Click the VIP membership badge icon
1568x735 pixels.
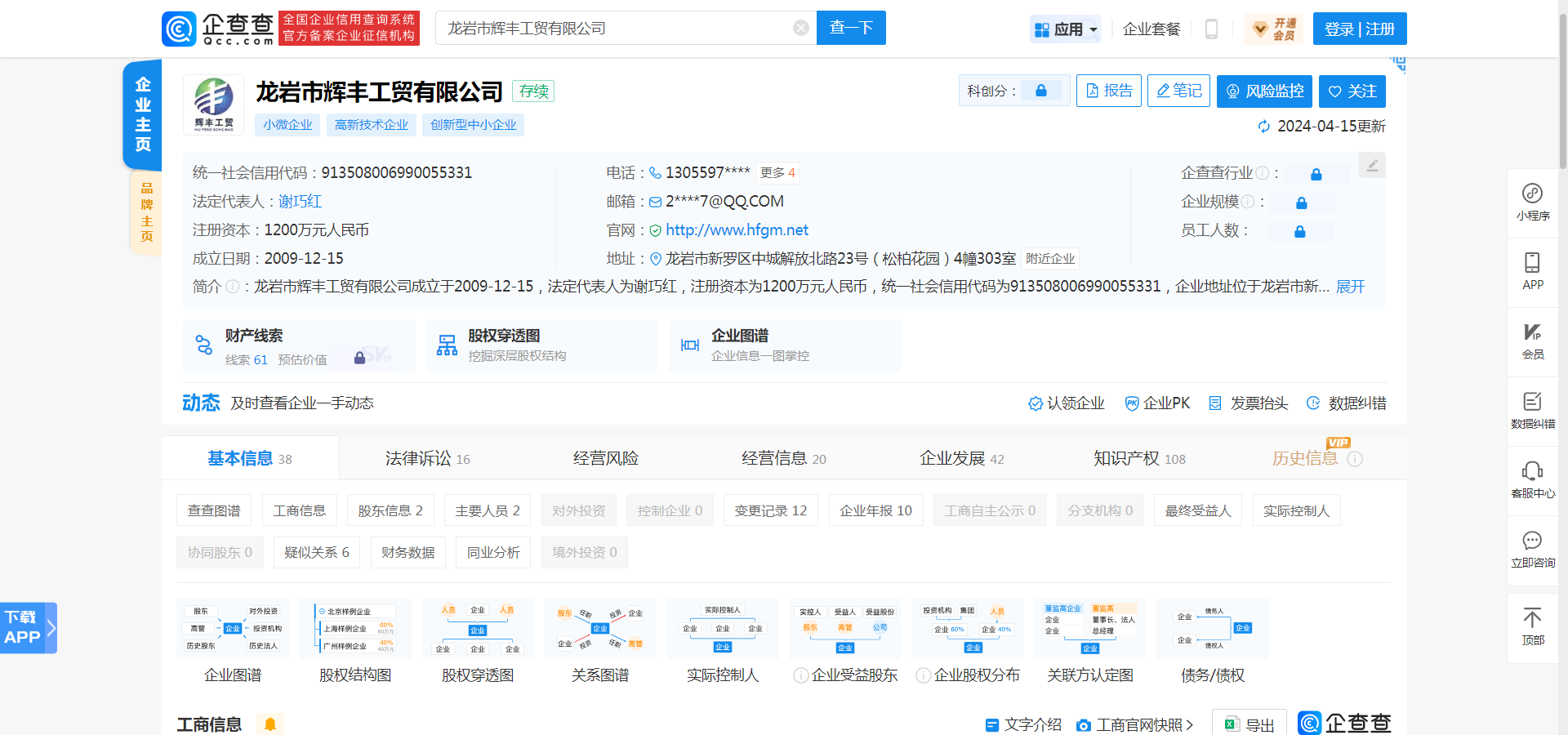(x=1275, y=29)
